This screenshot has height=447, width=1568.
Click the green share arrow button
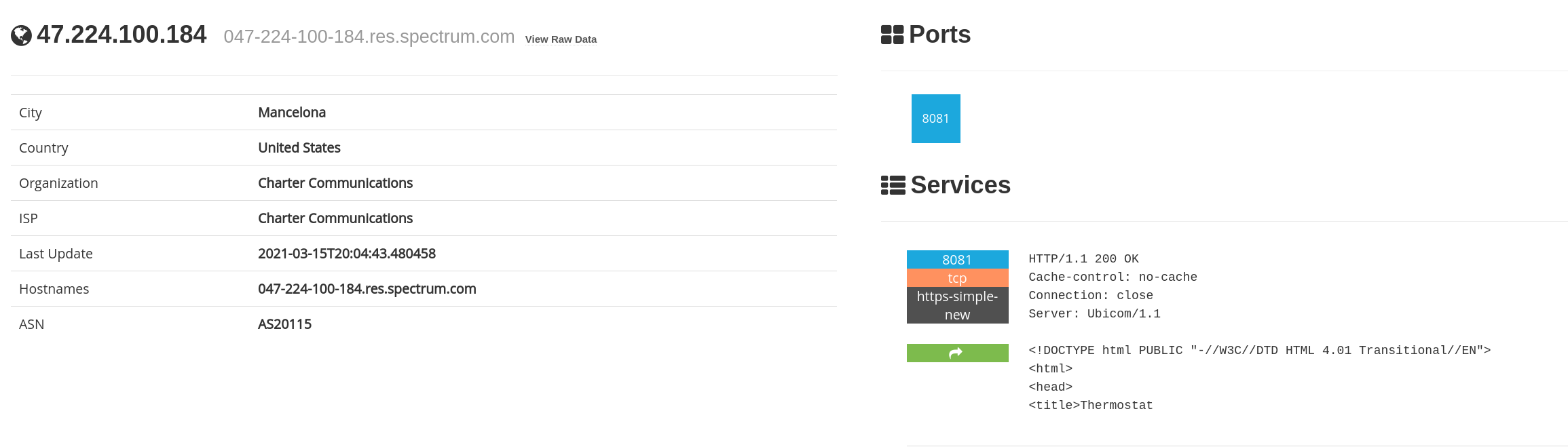957,353
